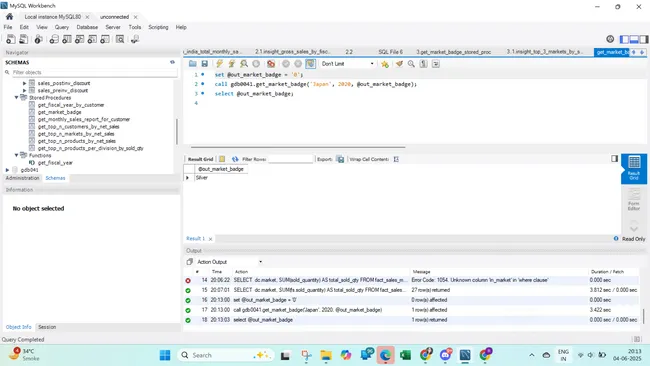Stop query execution round icon

256,64
